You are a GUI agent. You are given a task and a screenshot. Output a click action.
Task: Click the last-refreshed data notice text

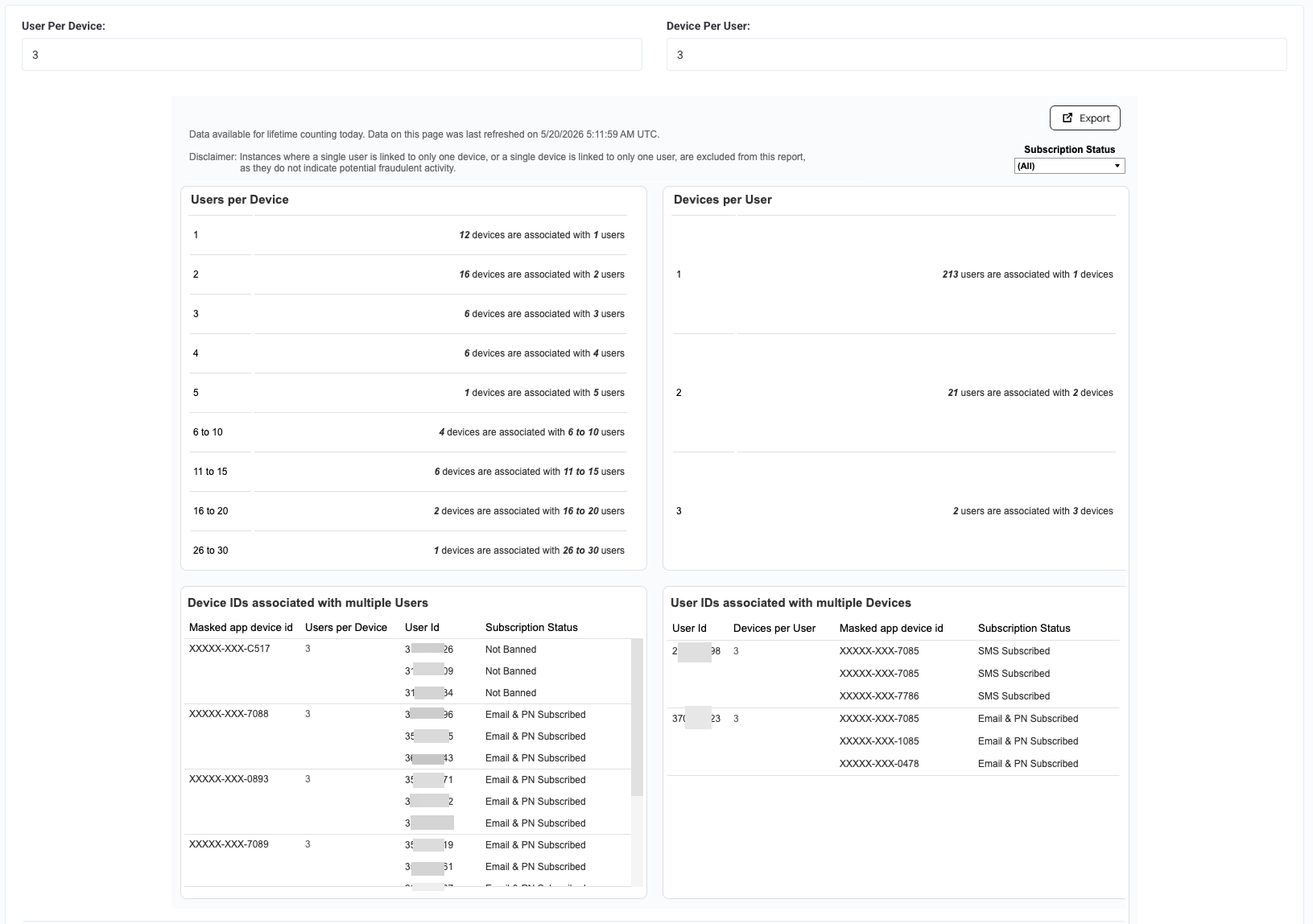pos(424,134)
